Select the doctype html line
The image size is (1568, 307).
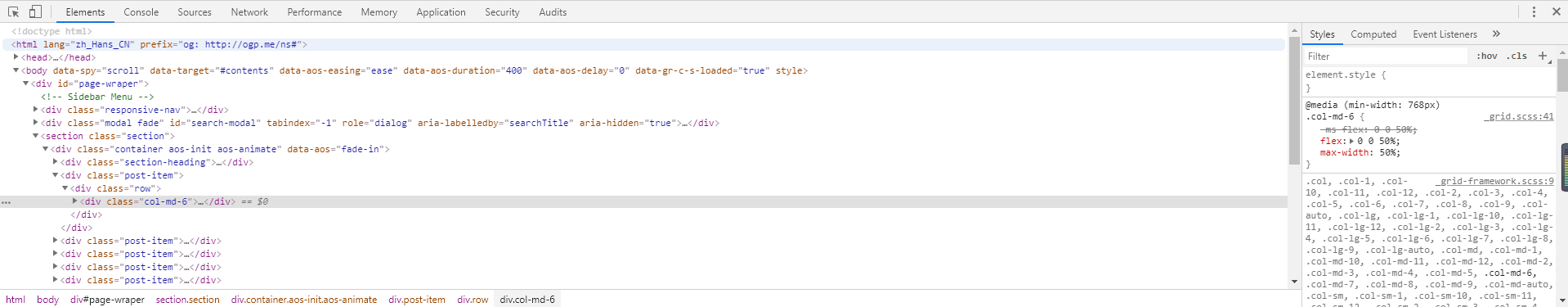[x=52, y=31]
